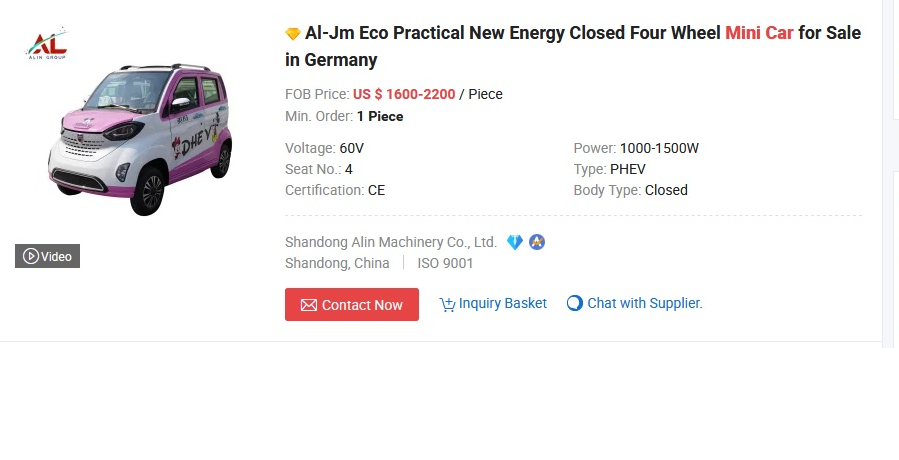Click the audited supplier badge icon

[537, 242]
